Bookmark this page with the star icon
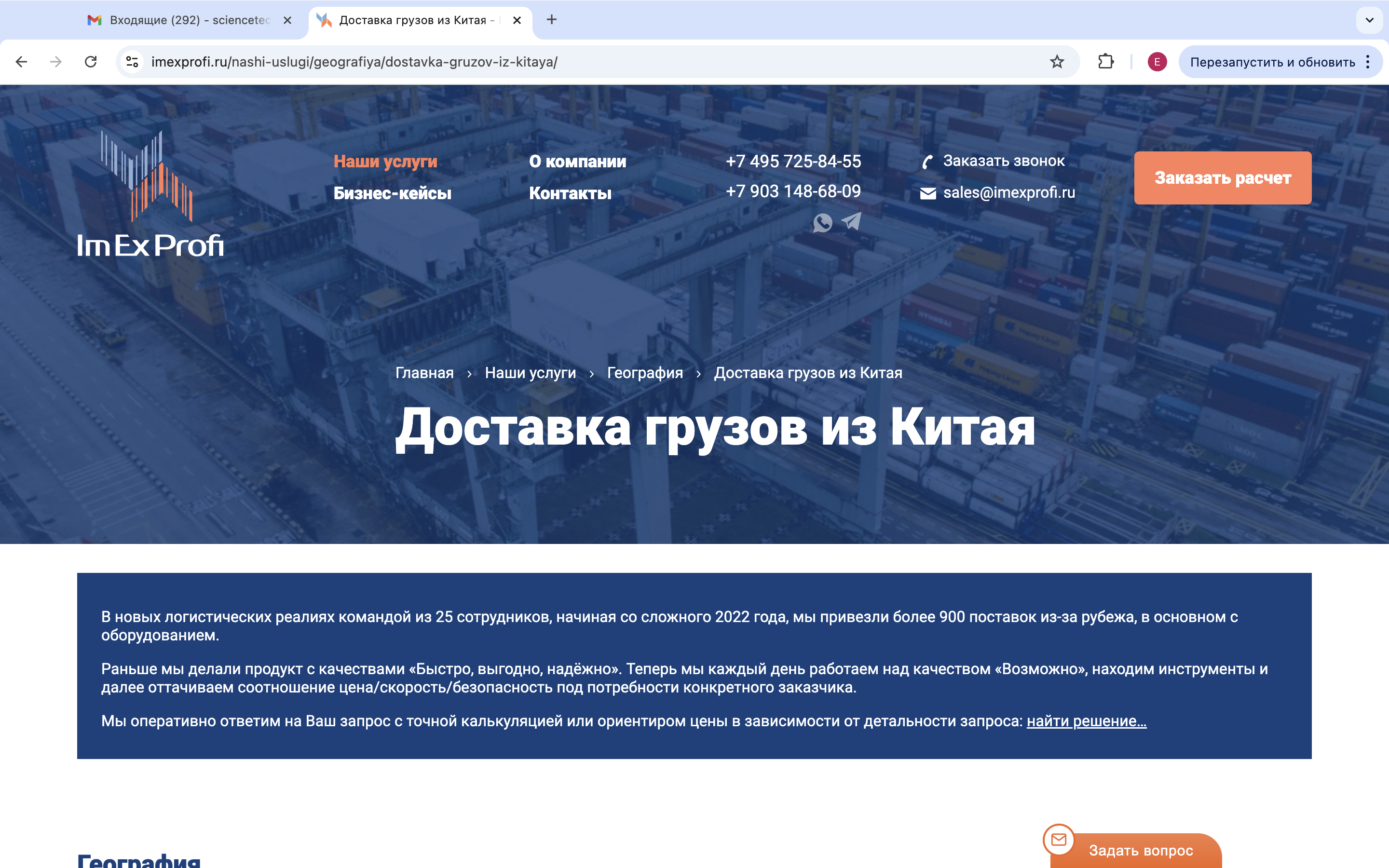 1057,61
